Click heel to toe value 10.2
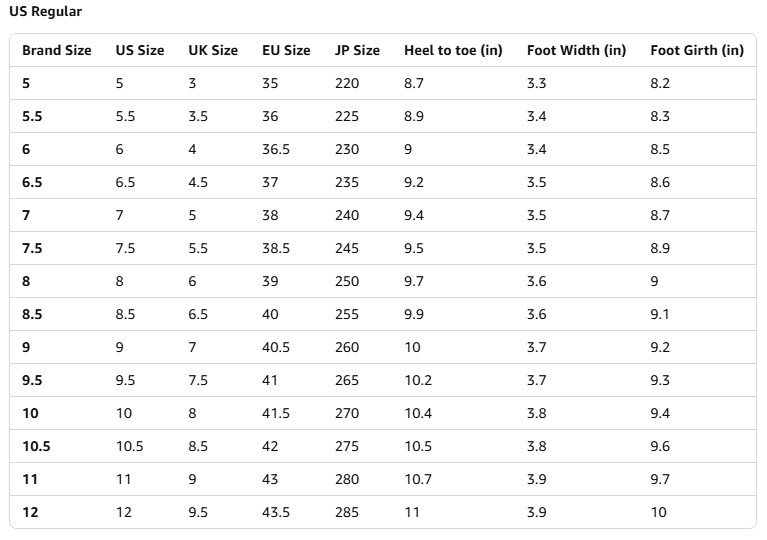Image resolution: width=767 pixels, height=540 pixels. coord(418,381)
